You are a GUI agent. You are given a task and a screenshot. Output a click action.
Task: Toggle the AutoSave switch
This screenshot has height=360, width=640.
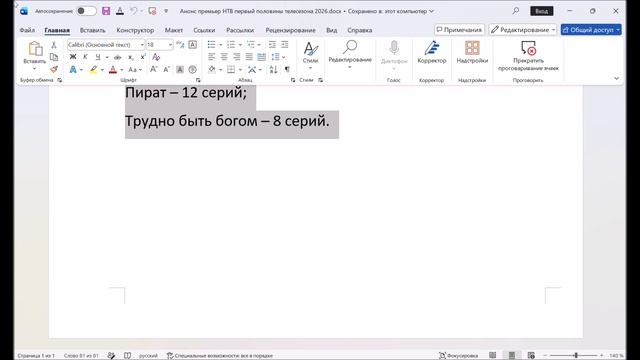point(86,11)
